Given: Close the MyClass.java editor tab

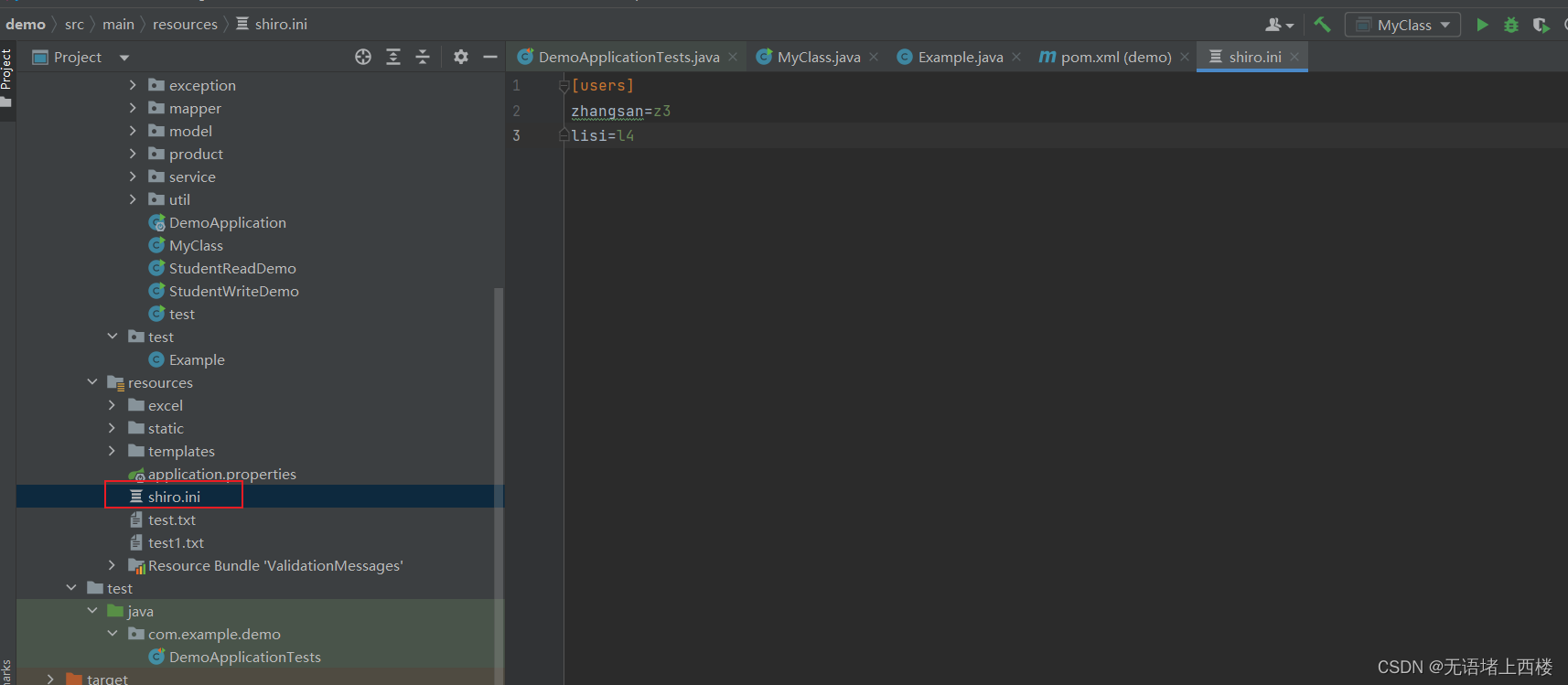Looking at the screenshot, I should click(874, 57).
